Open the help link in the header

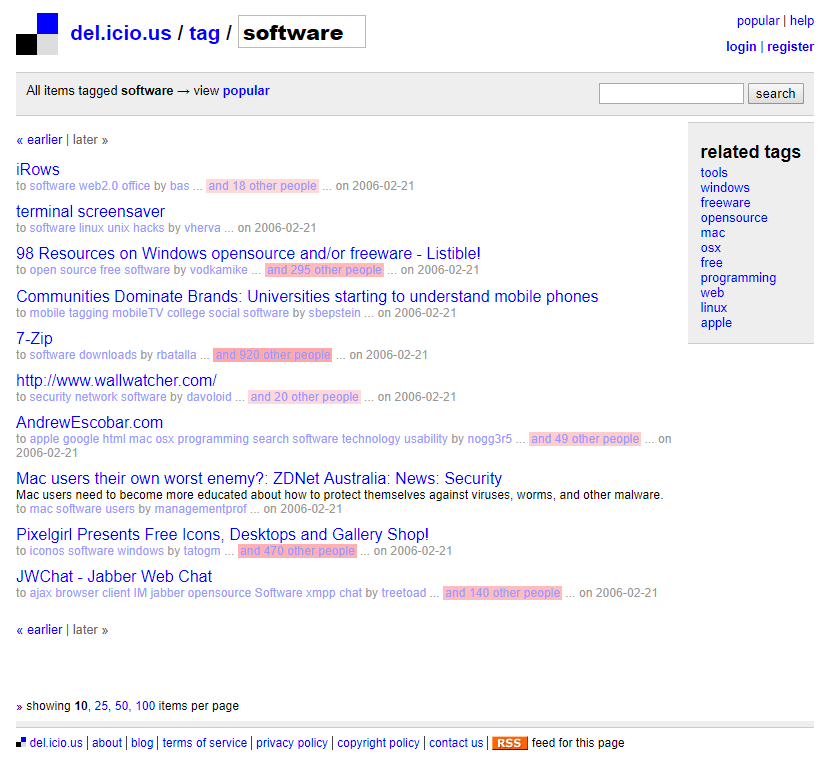pos(802,21)
